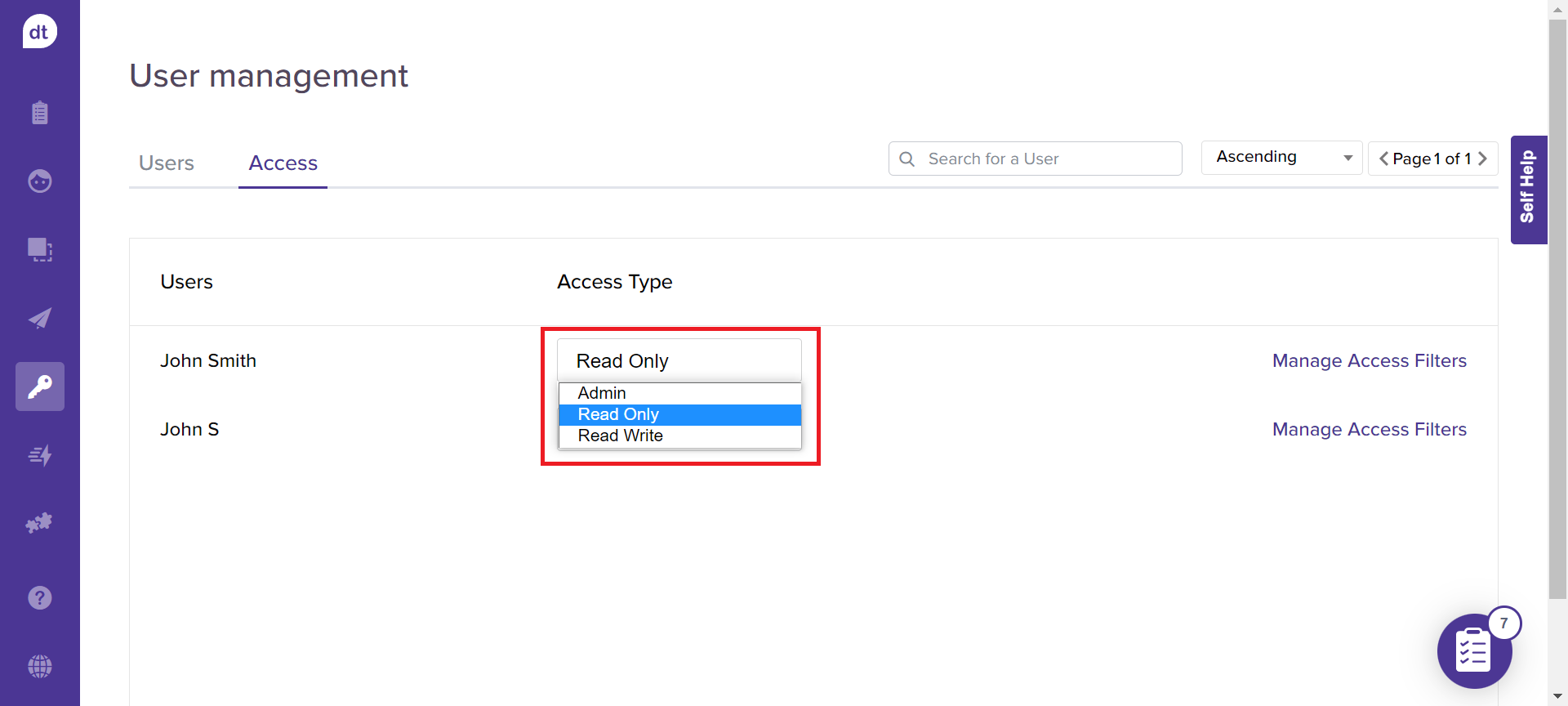Image resolution: width=1568 pixels, height=706 pixels.
Task: Click the paper plane icon in sidebar
Action: pyautogui.click(x=39, y=318)
